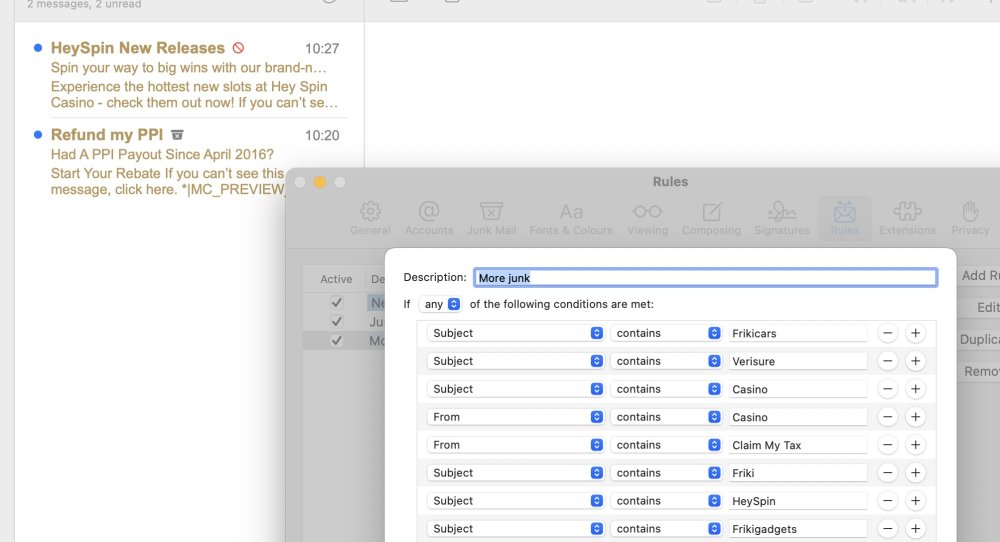
Task: Open the Signatures preferences tab
Action: [x=782, y=218]
